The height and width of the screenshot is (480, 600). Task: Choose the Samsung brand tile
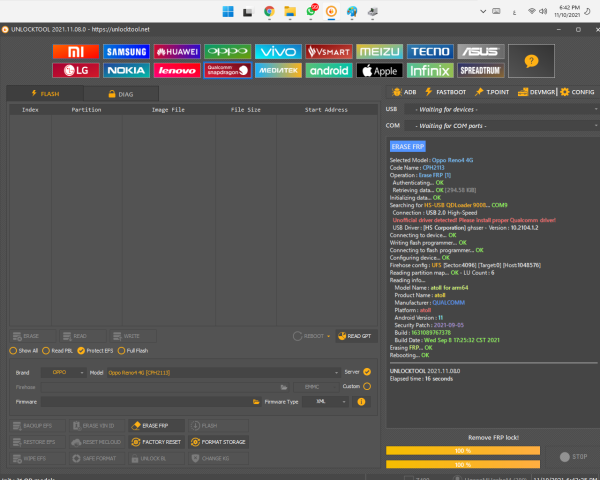click(x=126, y=52)
